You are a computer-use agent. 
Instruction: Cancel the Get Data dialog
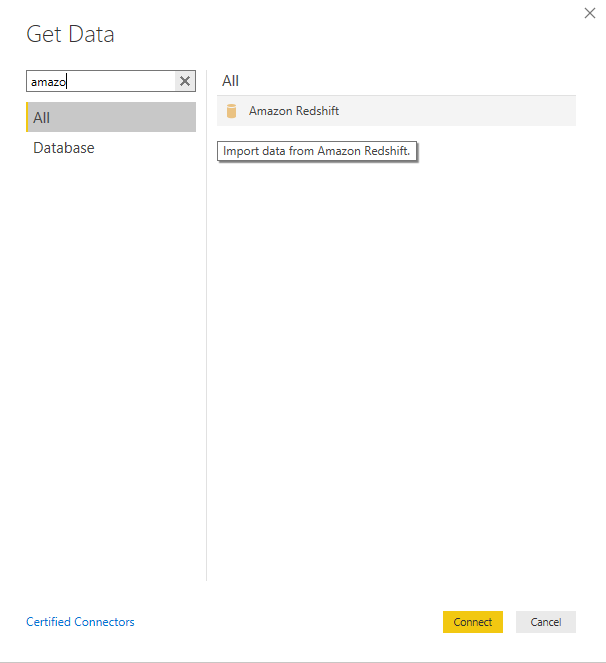545,622
